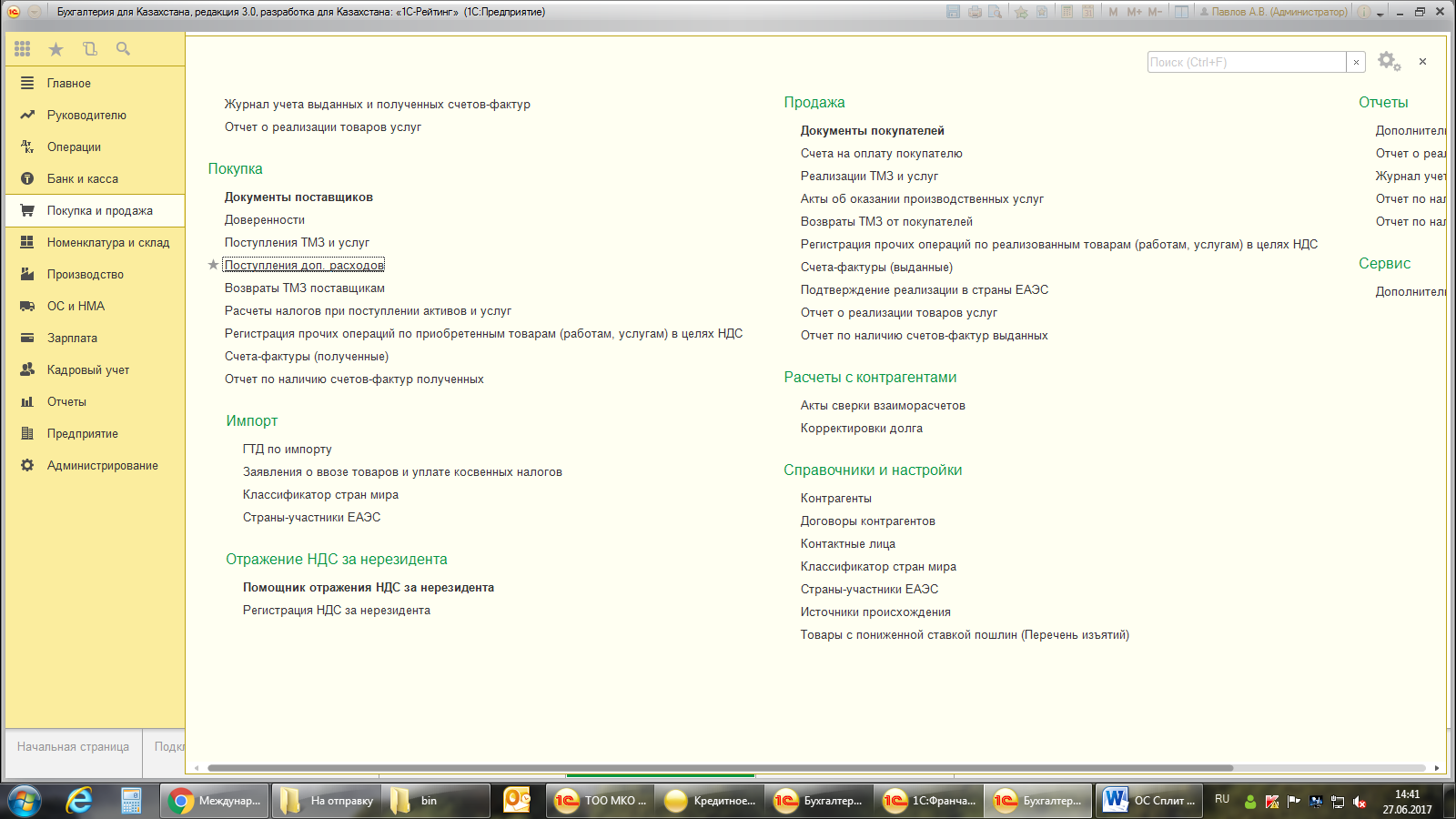Open the Отчеты sidebar section

[x=95, y=401]
